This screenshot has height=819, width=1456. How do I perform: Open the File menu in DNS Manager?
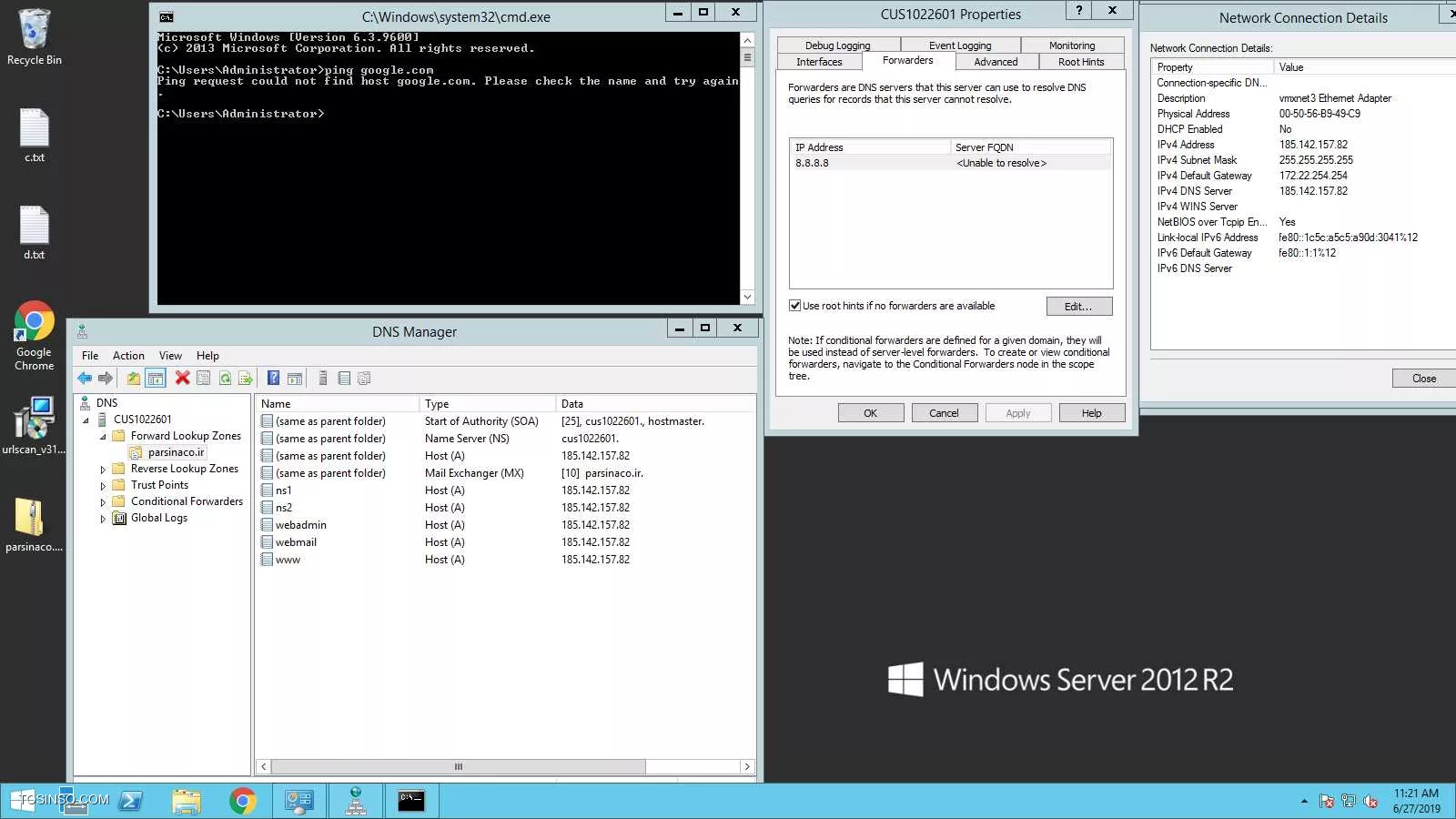(90, 356)
